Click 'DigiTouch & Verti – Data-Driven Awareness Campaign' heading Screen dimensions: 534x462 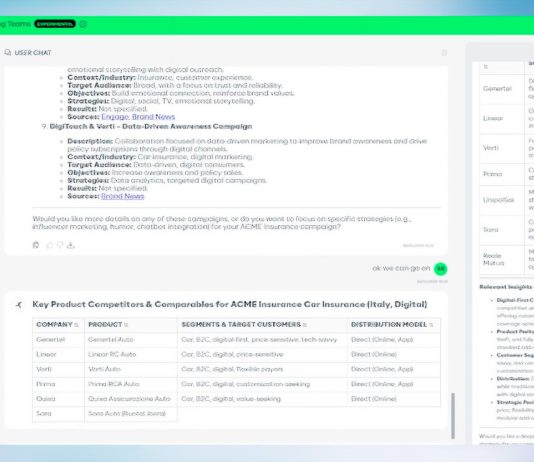(x=151, y=126)
